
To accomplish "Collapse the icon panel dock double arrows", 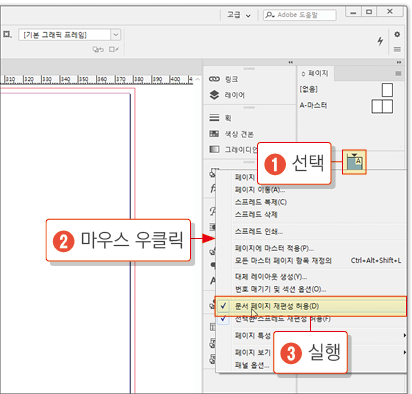I will coord(291,62).
